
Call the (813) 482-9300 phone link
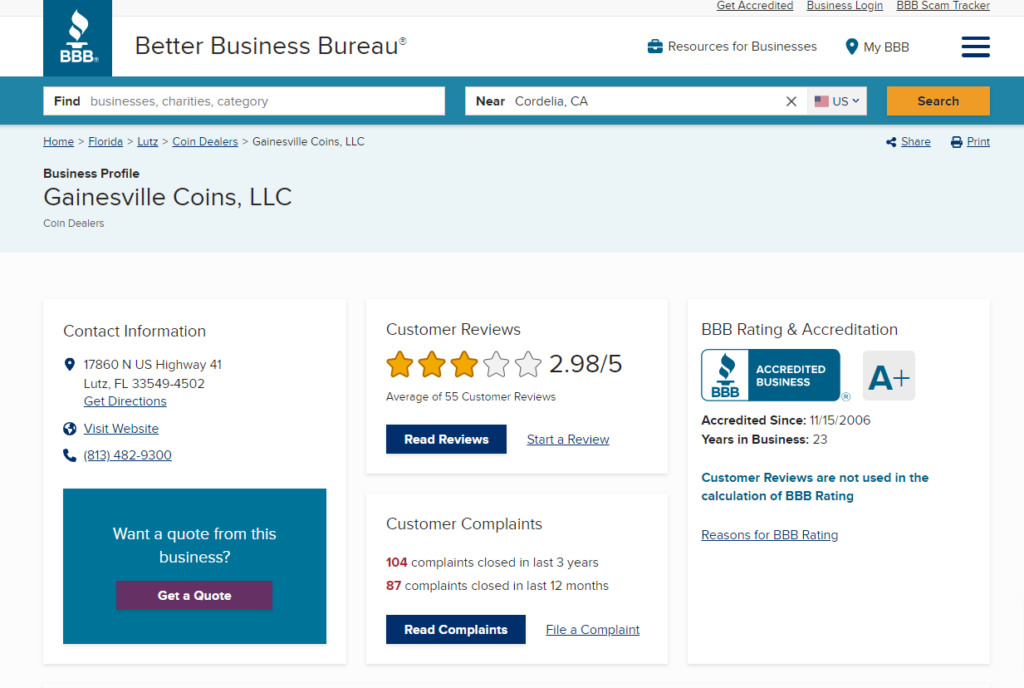(127, 455)
